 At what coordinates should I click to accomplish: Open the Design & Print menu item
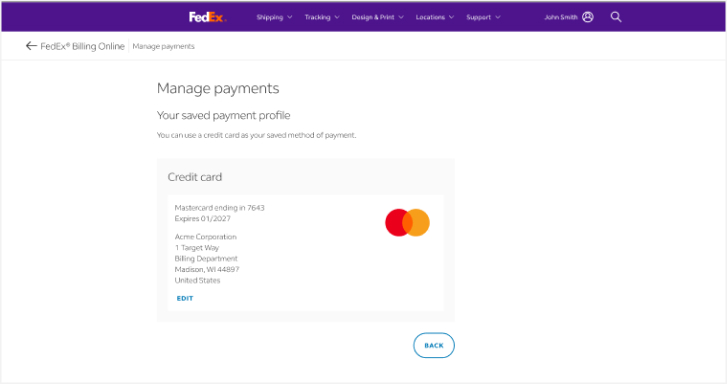pos(373,17)
